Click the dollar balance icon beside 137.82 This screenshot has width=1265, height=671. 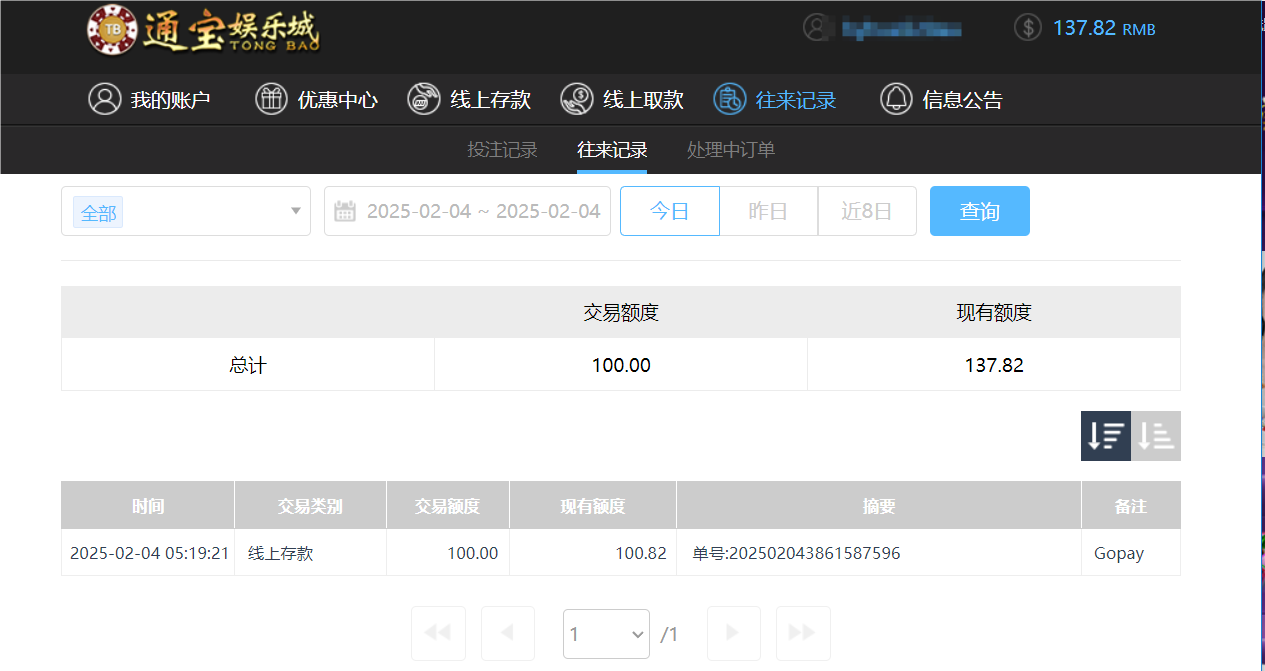pyautogui.click(x=1027, y=27)
